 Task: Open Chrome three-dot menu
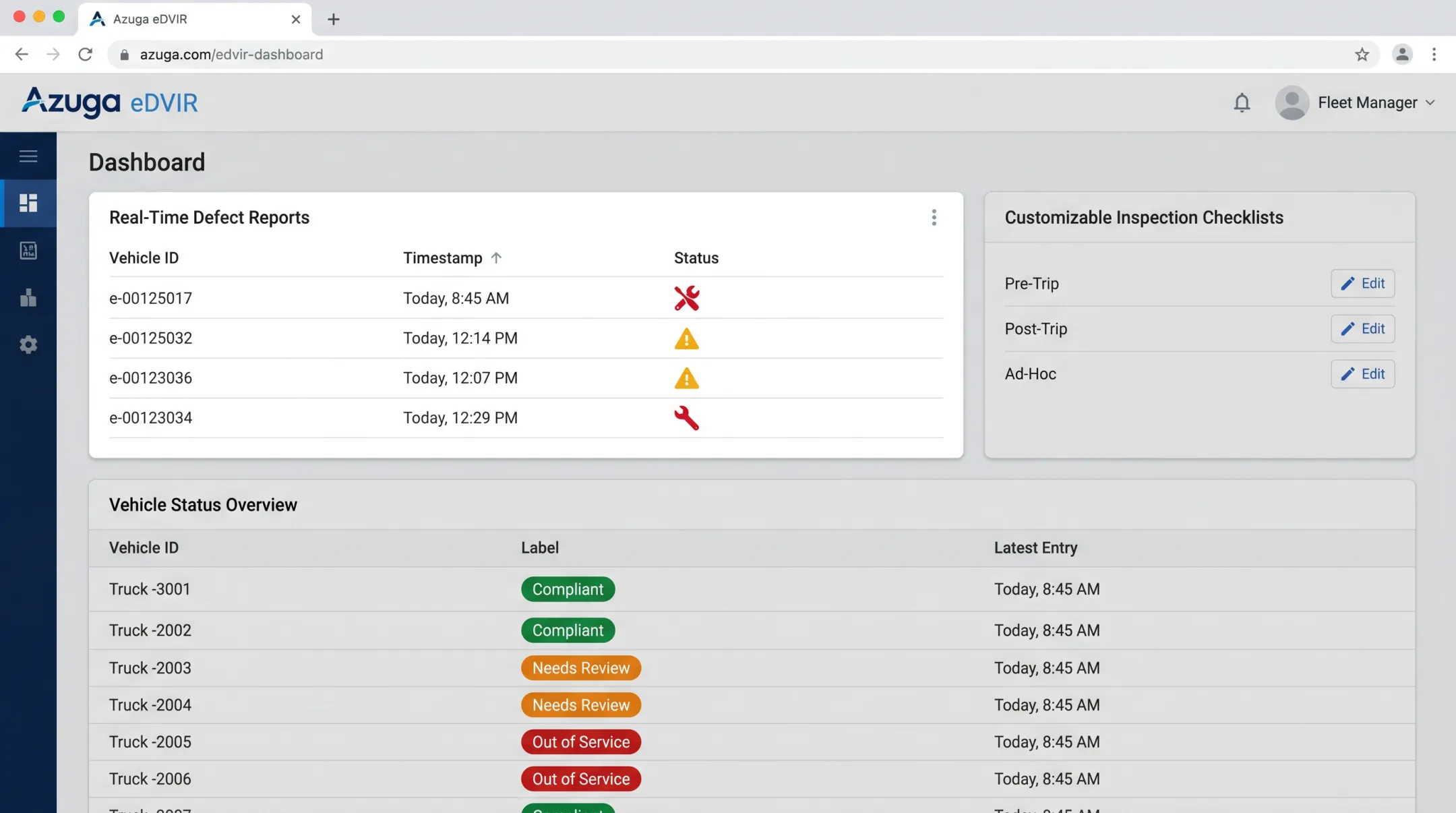[1434, 54]
